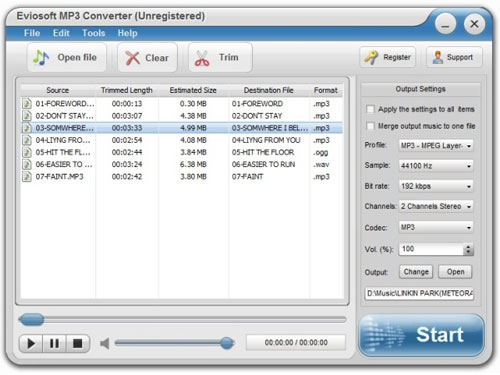
Task: Click the Stop button
Action: (x=78, y=343)
